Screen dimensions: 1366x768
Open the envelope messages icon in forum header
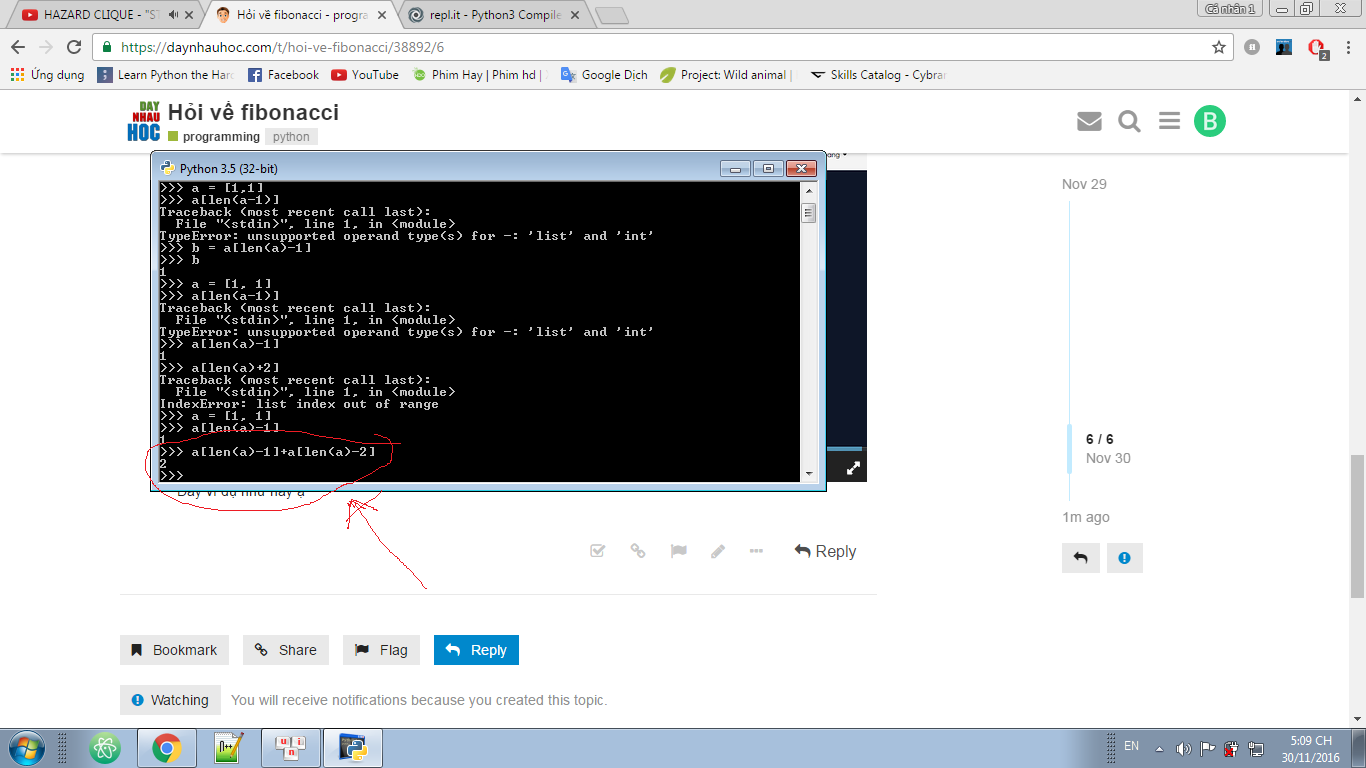[1089, 121]
